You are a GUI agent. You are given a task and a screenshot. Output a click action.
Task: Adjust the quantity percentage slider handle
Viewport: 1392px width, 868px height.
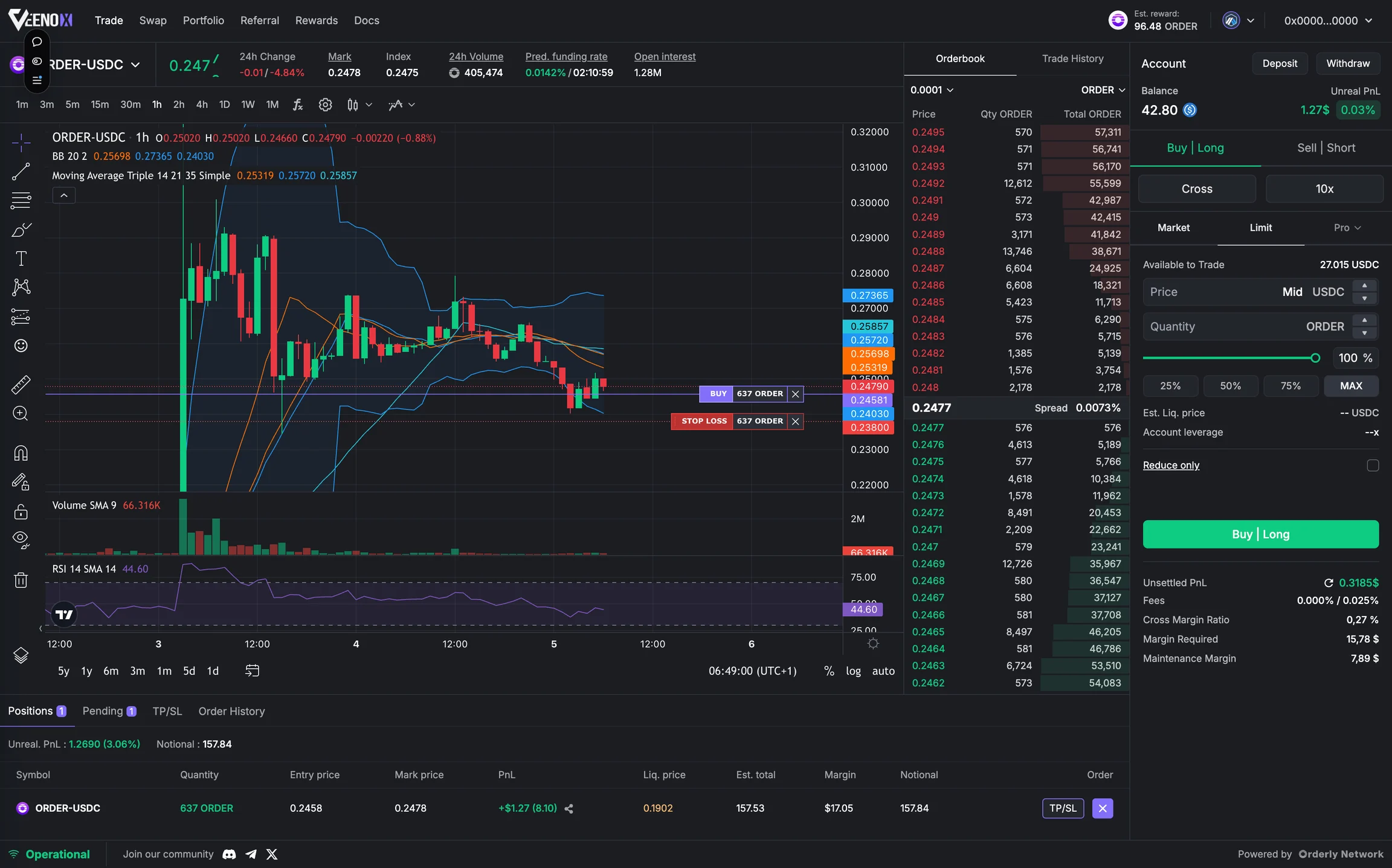1315,358
